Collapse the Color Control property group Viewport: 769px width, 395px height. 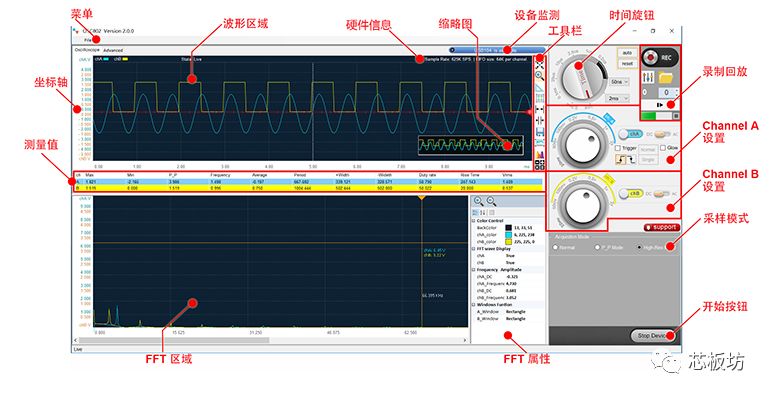474,221
